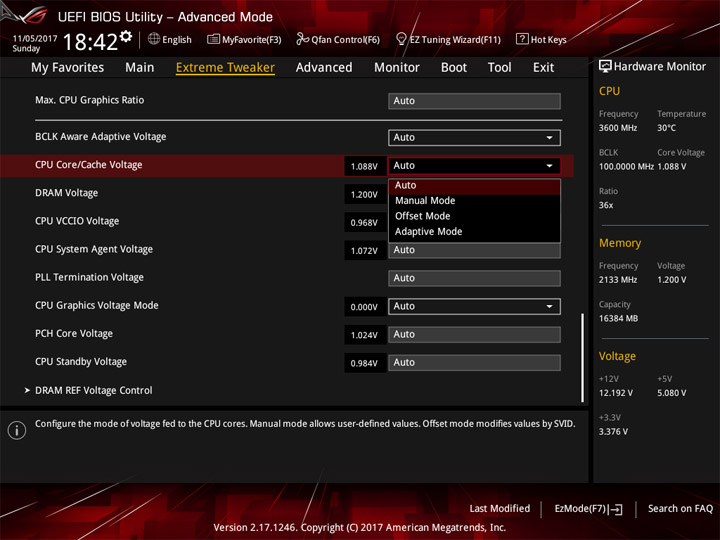Click the 1.072V System Agent readout
720x540 pixels.
click(x=364, y=251)
